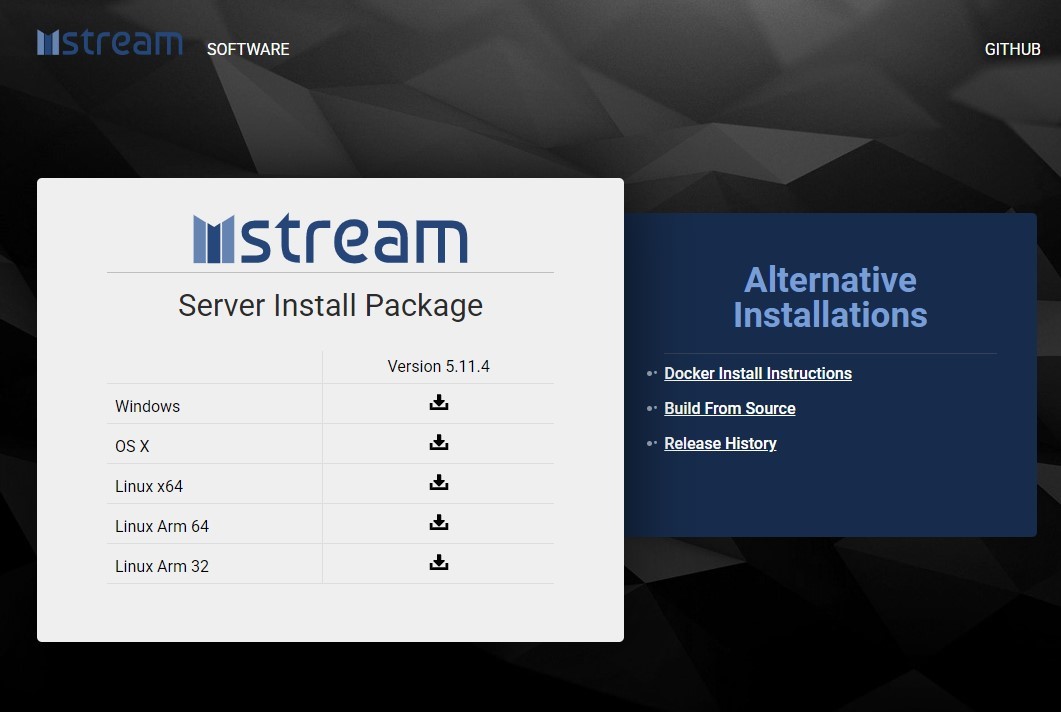This screenshot has width=1061, height=712.
Task: Click the mStream logo in the header
Action: click(110, 43)
